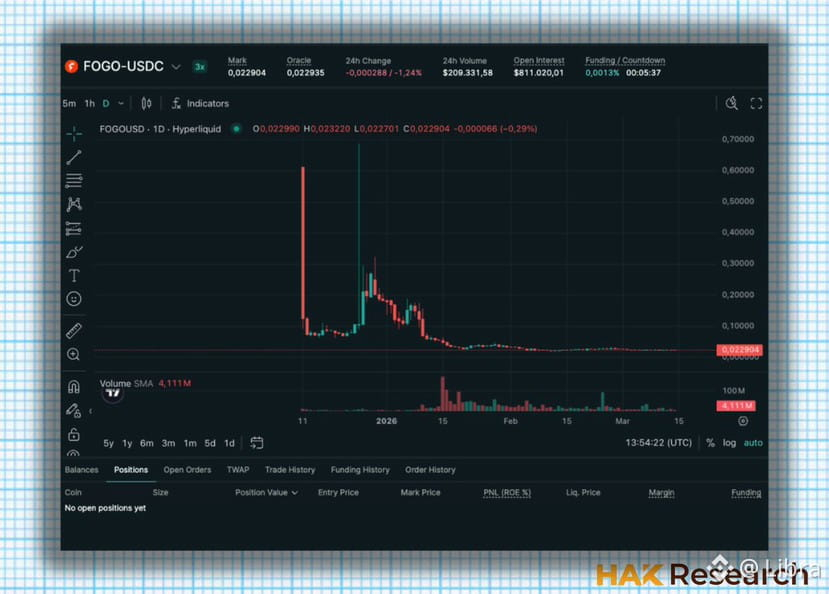Viewport: 829px width, 594px height.
Task: Switch chart to 1h interval
Action: click(90, 104)
